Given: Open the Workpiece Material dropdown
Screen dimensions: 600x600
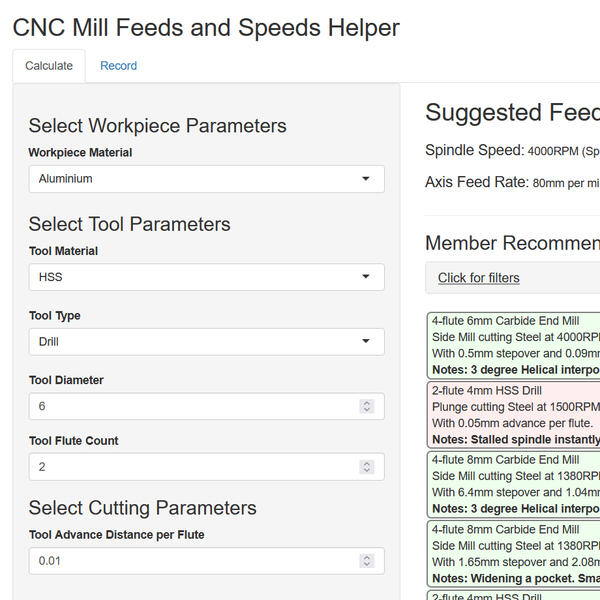Looking at the screenshot, I should (x=206, y=179).
